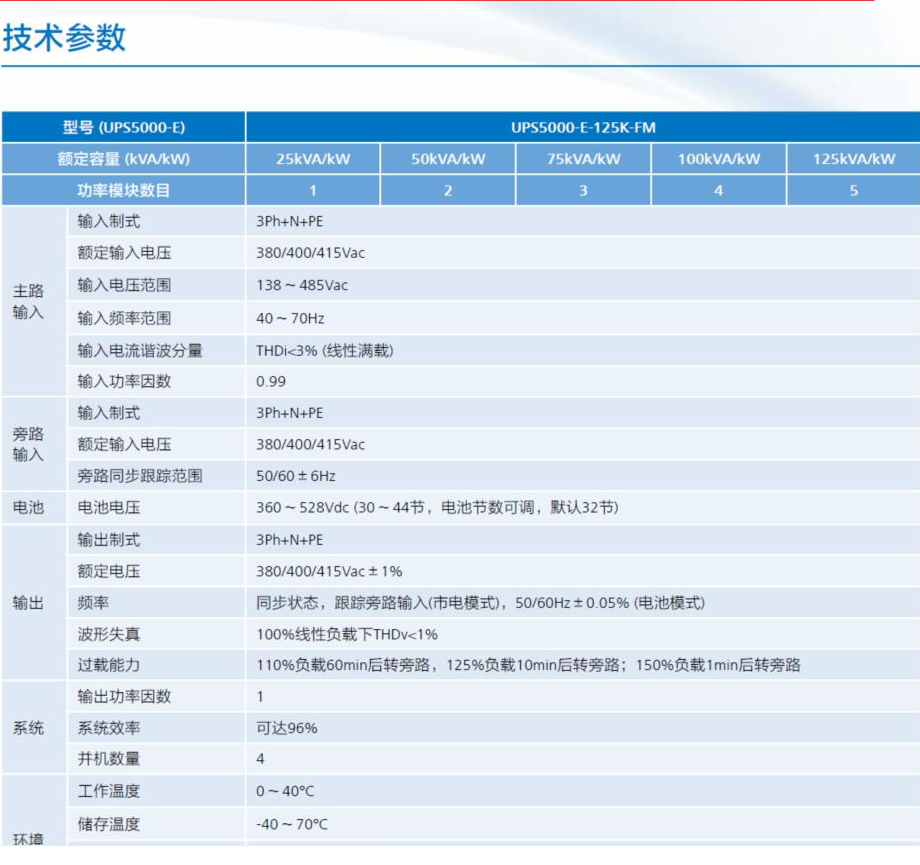Screen dimensions: 920x865
Task: Select the 工作温度 row label
Action: 109,791
